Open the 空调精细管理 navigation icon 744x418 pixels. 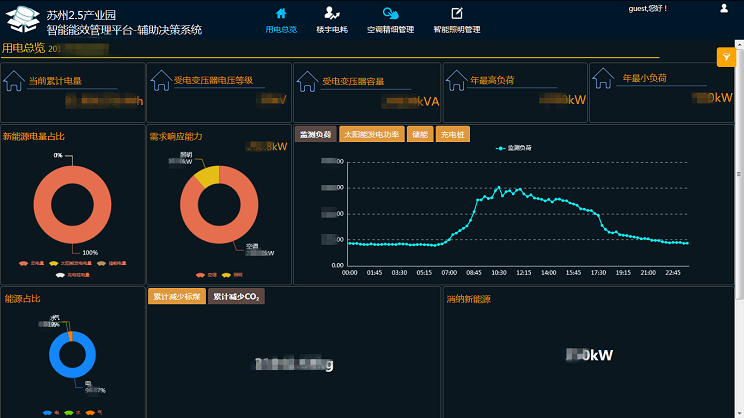(x=390, y=13)
